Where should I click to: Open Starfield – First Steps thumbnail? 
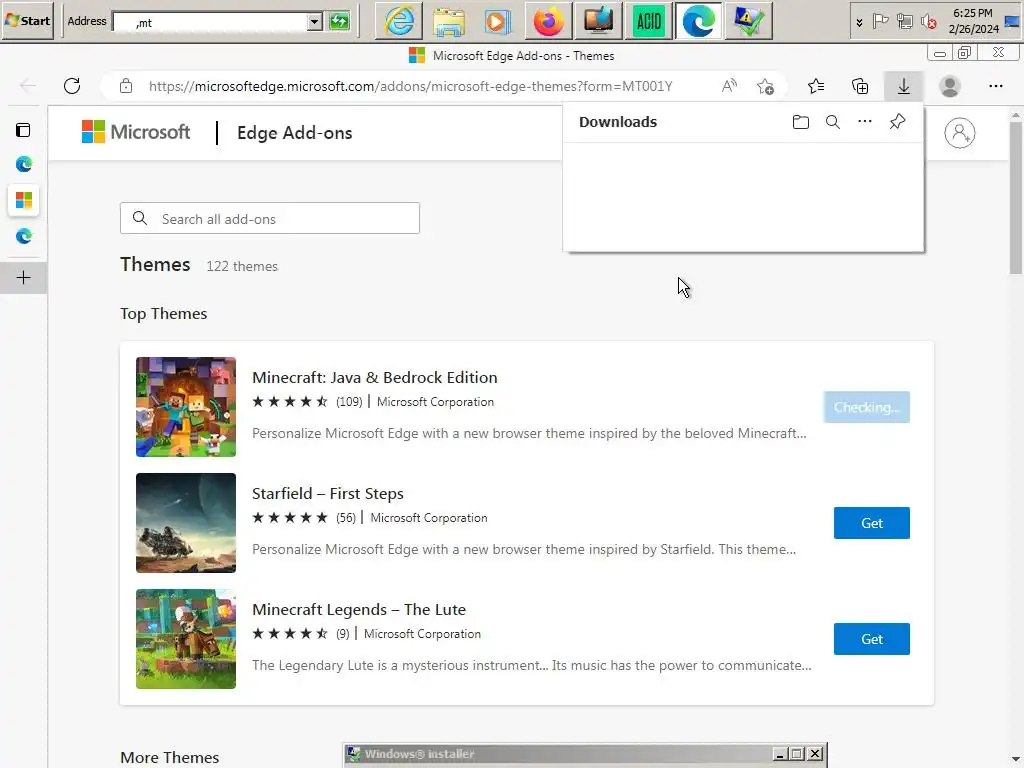point(186,522)
